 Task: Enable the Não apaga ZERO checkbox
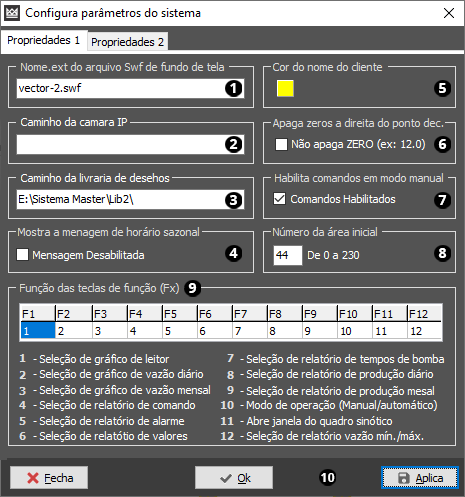coord(281,144)
